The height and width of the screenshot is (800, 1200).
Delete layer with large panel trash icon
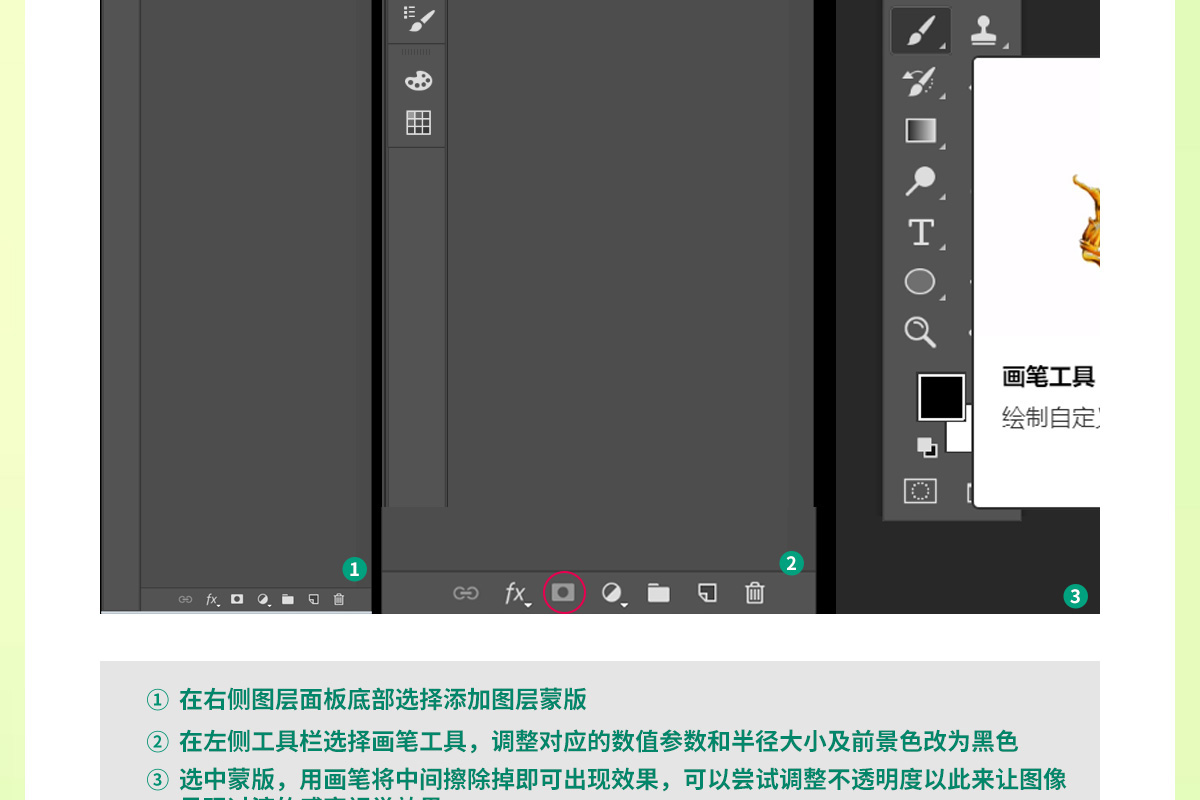[x=755, y=593]
